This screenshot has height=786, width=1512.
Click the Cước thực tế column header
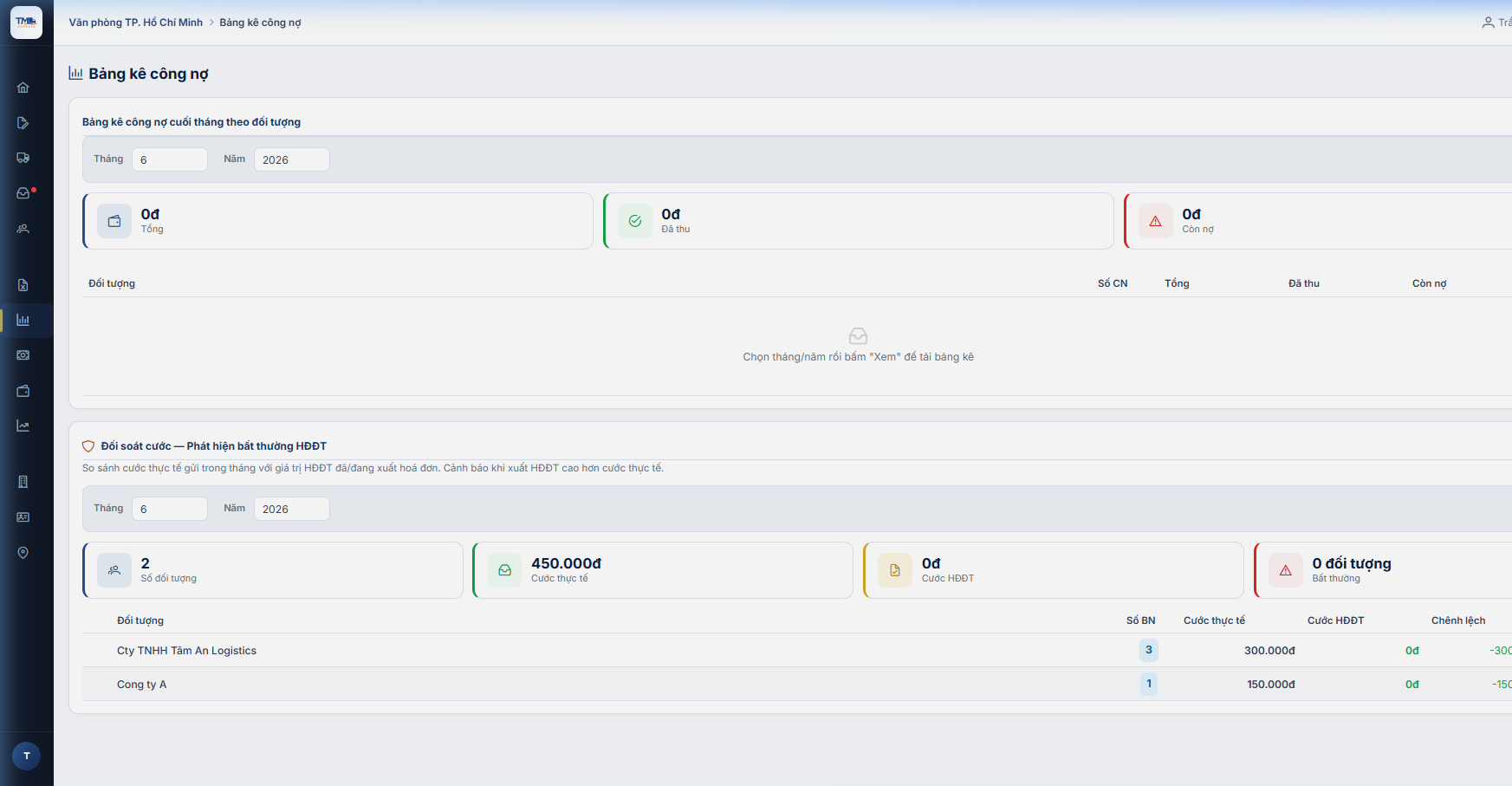point(1215,620)
